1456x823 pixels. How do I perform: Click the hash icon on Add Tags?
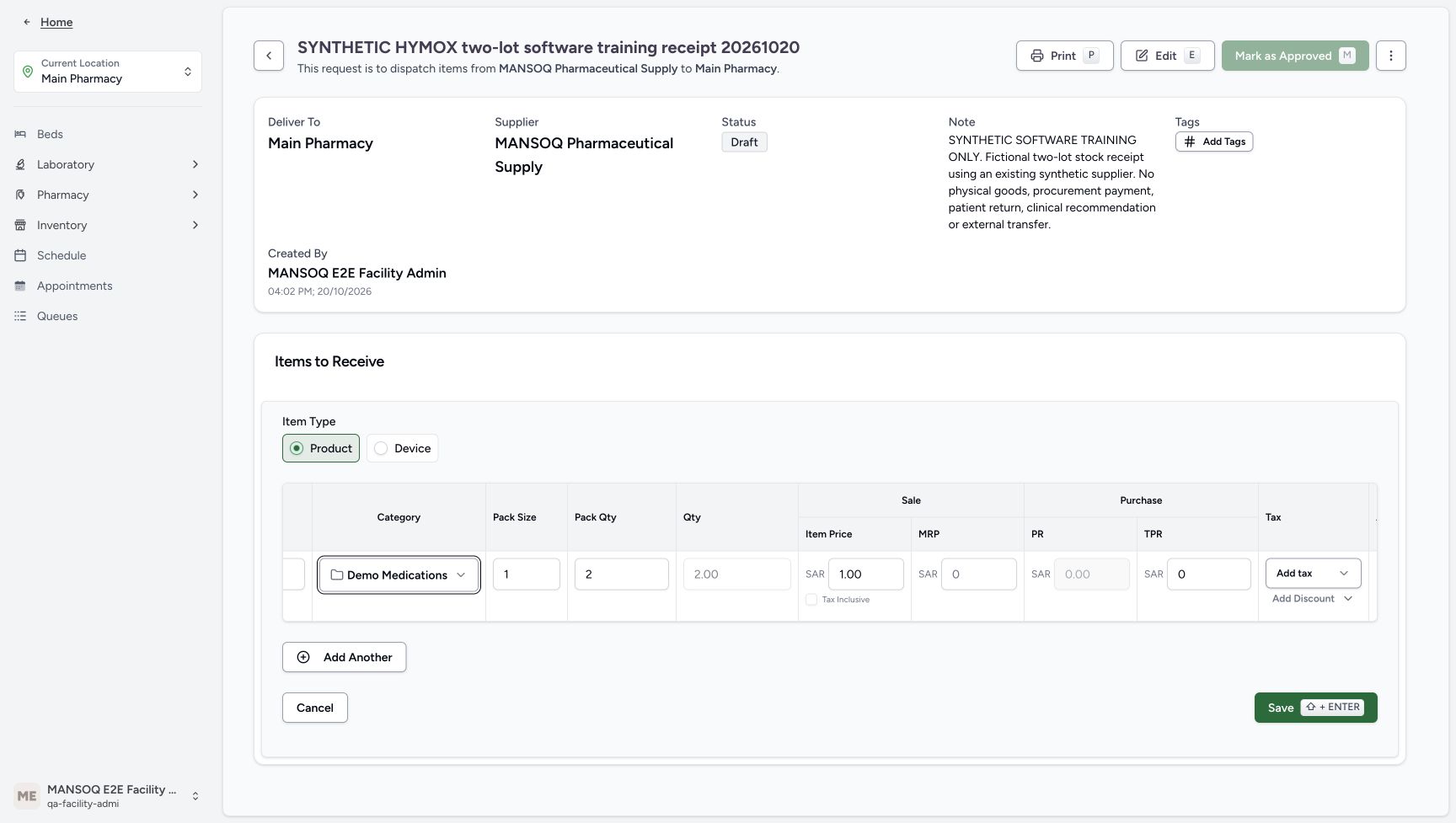click(1190, 142)
